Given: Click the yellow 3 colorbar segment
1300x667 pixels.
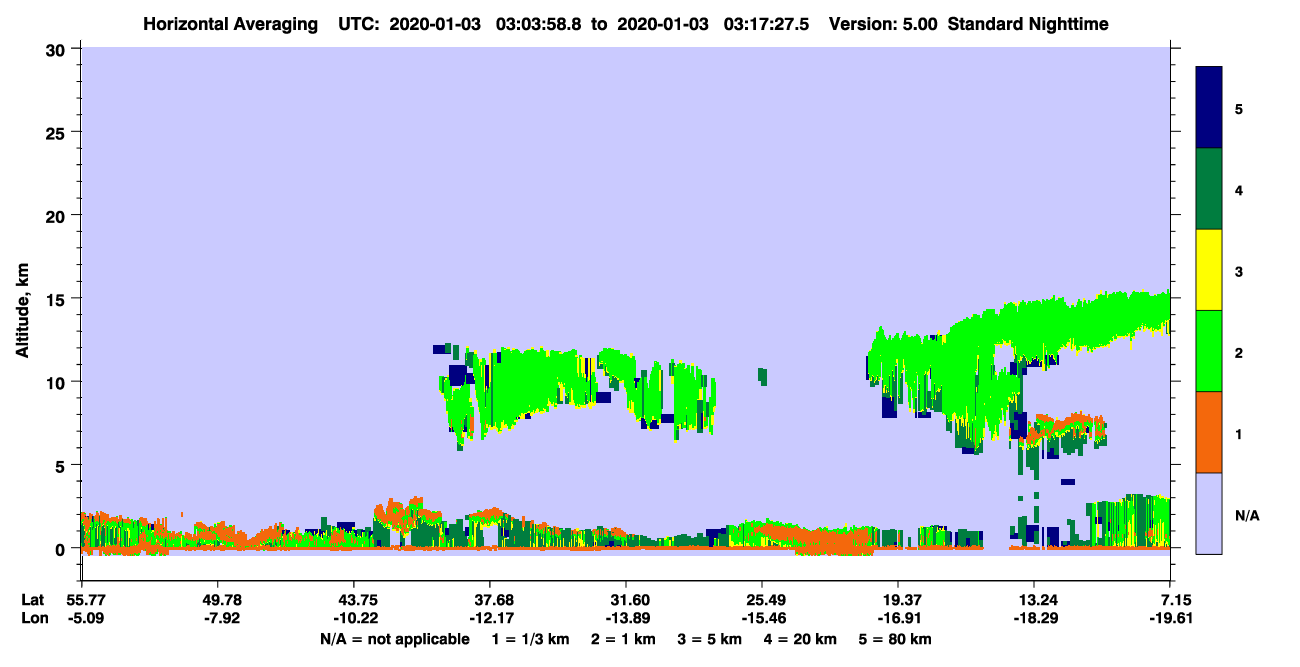Looking at the screenshot, I should (x=1209, y=270).
